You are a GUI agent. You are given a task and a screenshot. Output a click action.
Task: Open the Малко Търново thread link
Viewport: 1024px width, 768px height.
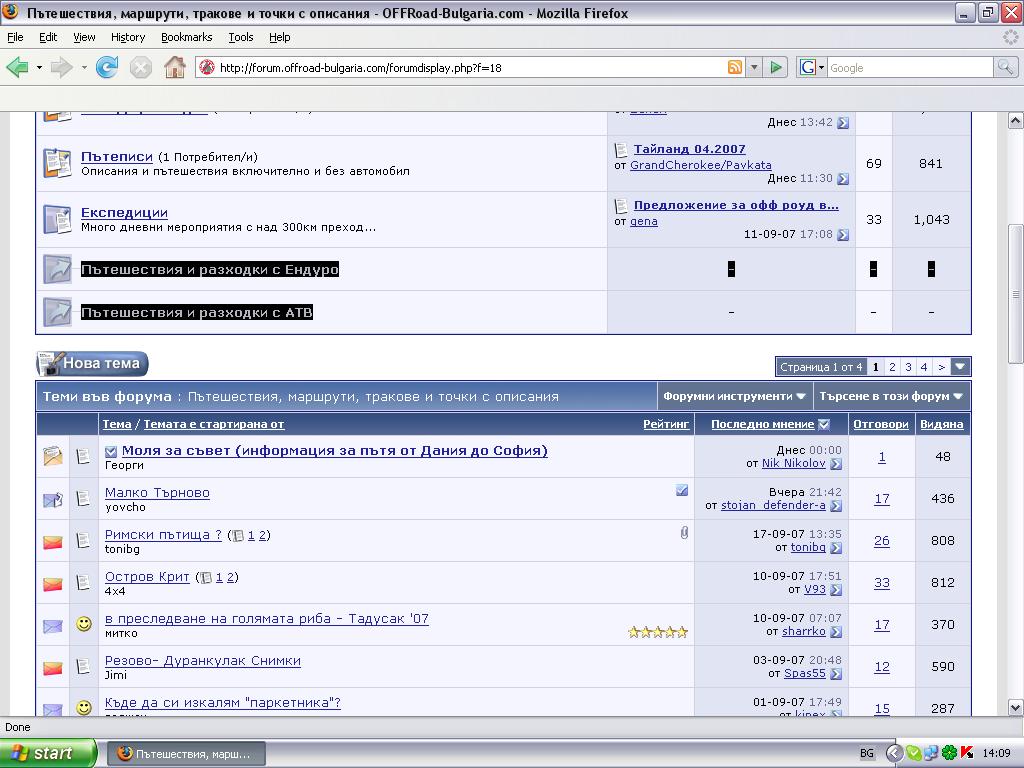click(157, 493)
